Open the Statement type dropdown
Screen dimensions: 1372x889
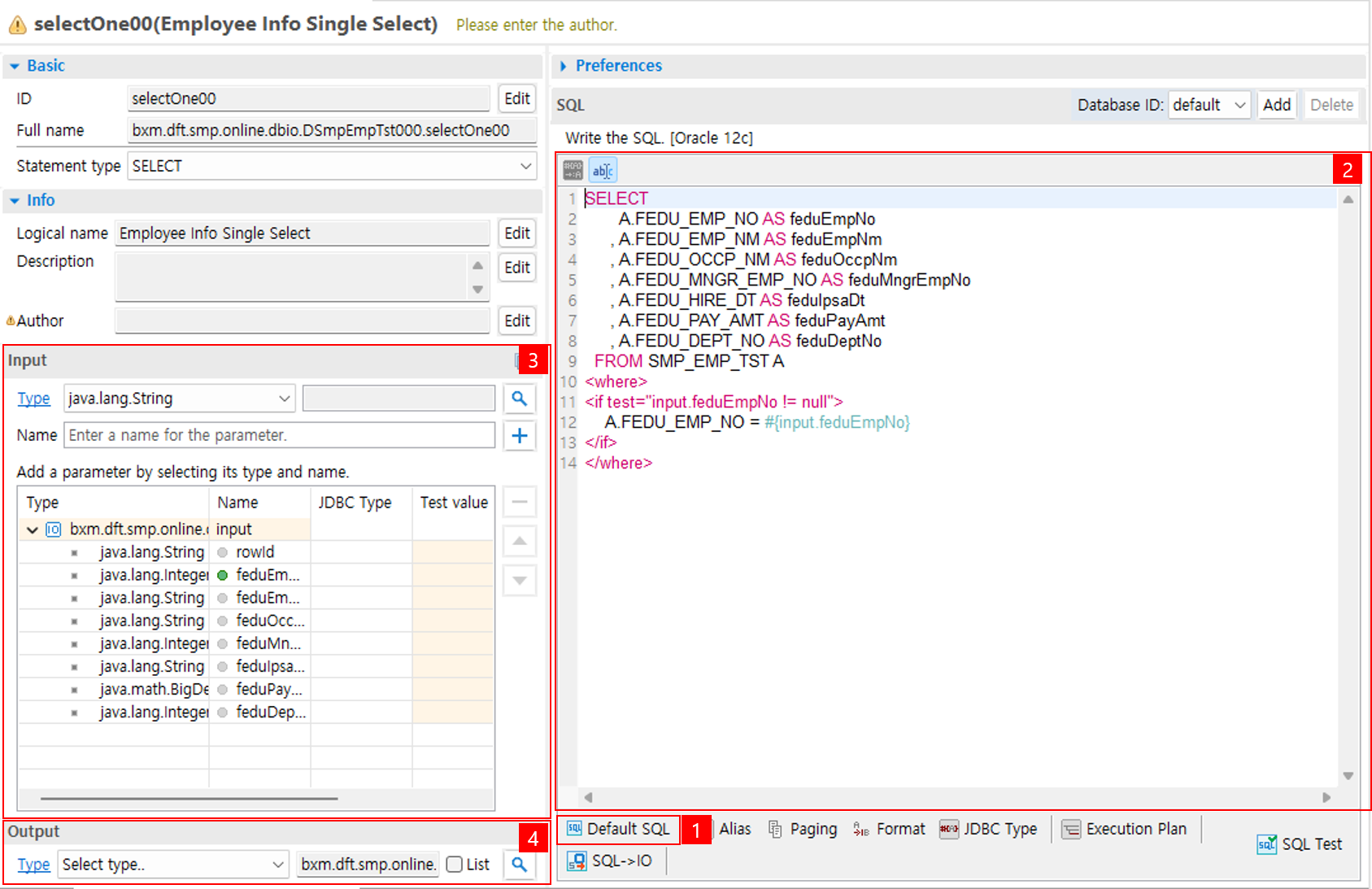(x=528, y=166)
